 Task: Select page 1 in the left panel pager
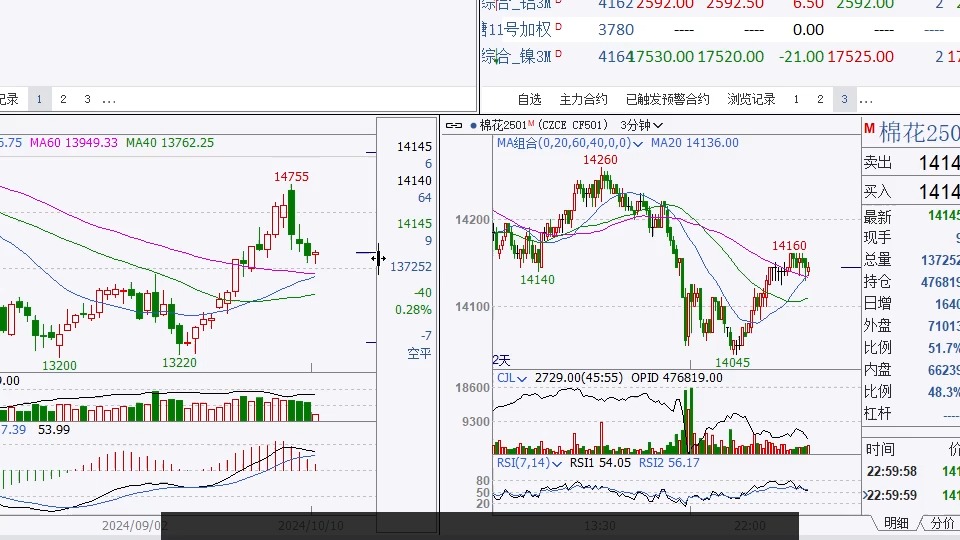pyautogui.click(x=39, y=99)
